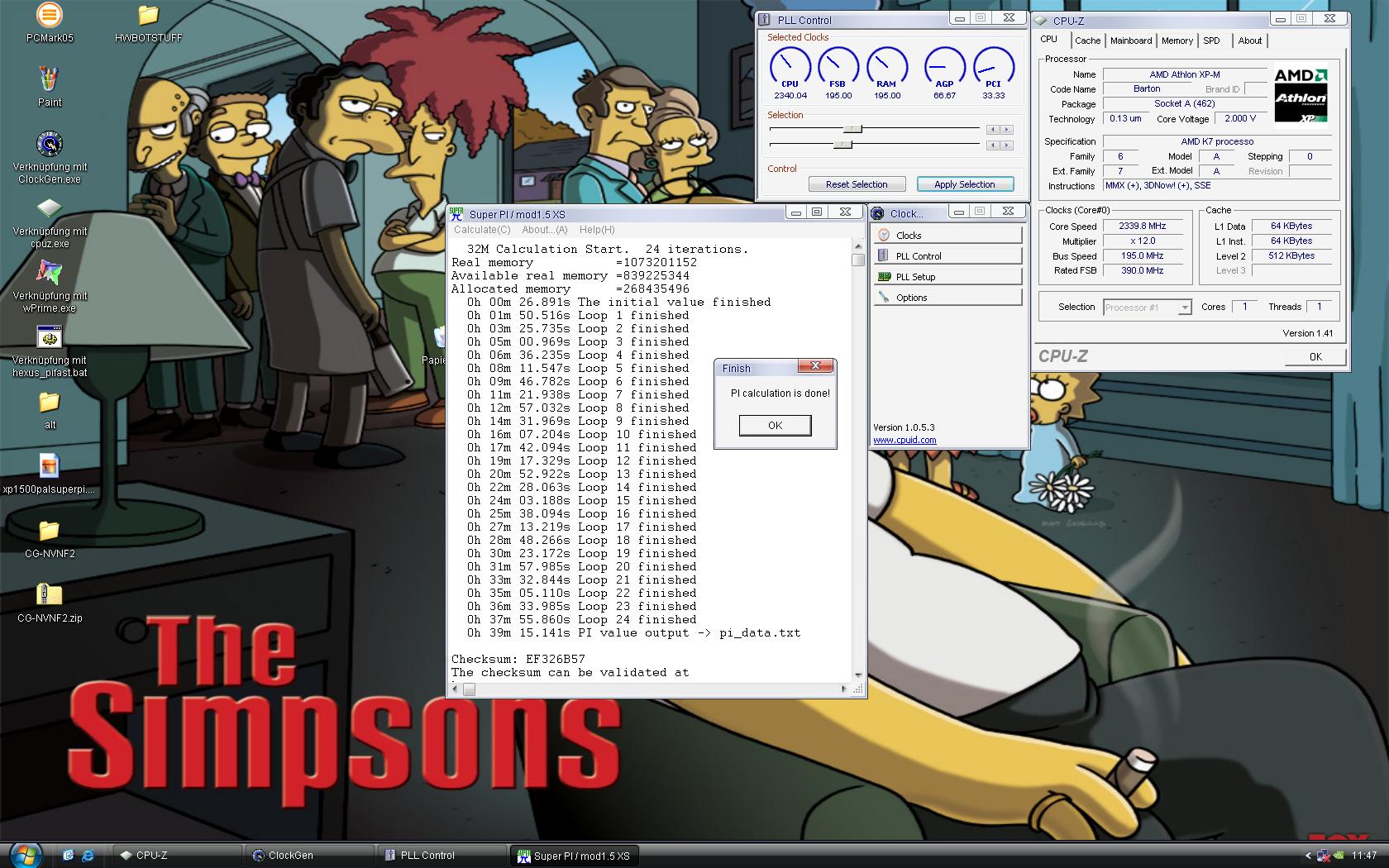This screenshot has width=1389, height=868.
Task: Open the Calculate(C) menu in Super PI
Action: coord(482,230)
